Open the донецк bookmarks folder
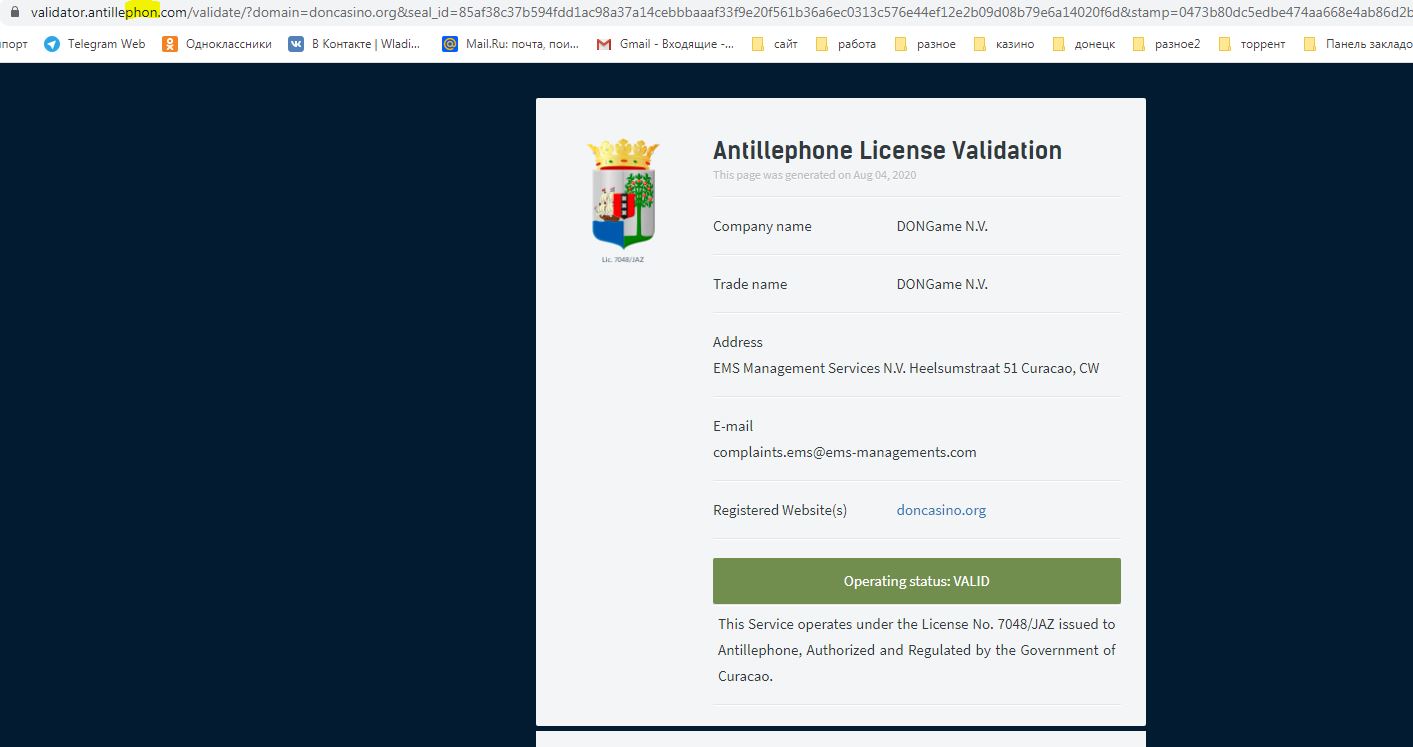 1084,44
